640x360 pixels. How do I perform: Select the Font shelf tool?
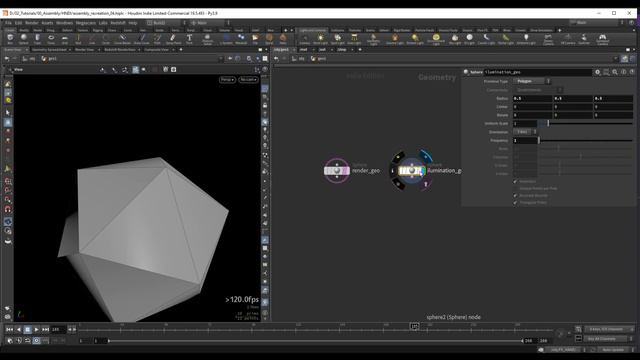pos(189,39)
